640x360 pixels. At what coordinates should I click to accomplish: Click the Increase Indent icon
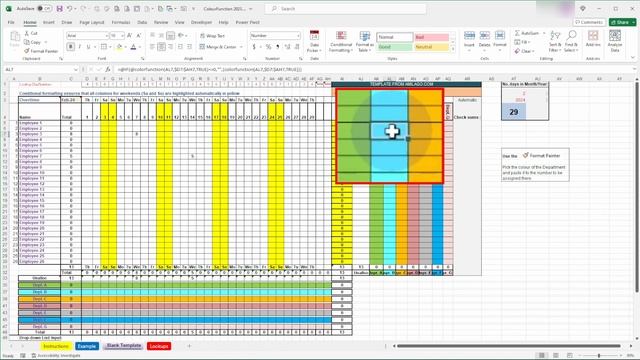pos(189,47)
